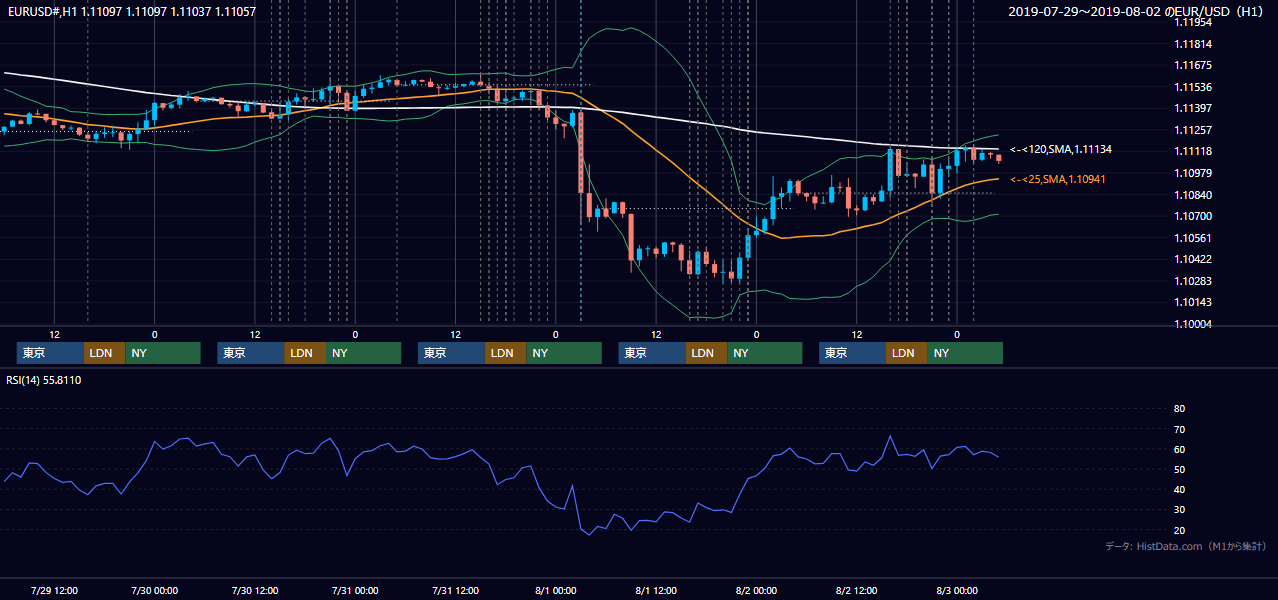Viewport: 1278px width, 600px height.
Task: Click the RSI level 70 label
Action: pos(1179,429)
